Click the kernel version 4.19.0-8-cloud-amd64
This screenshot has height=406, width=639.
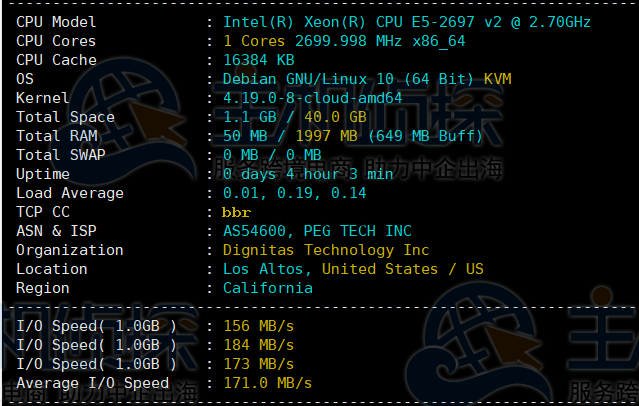[x=312, y=98]
